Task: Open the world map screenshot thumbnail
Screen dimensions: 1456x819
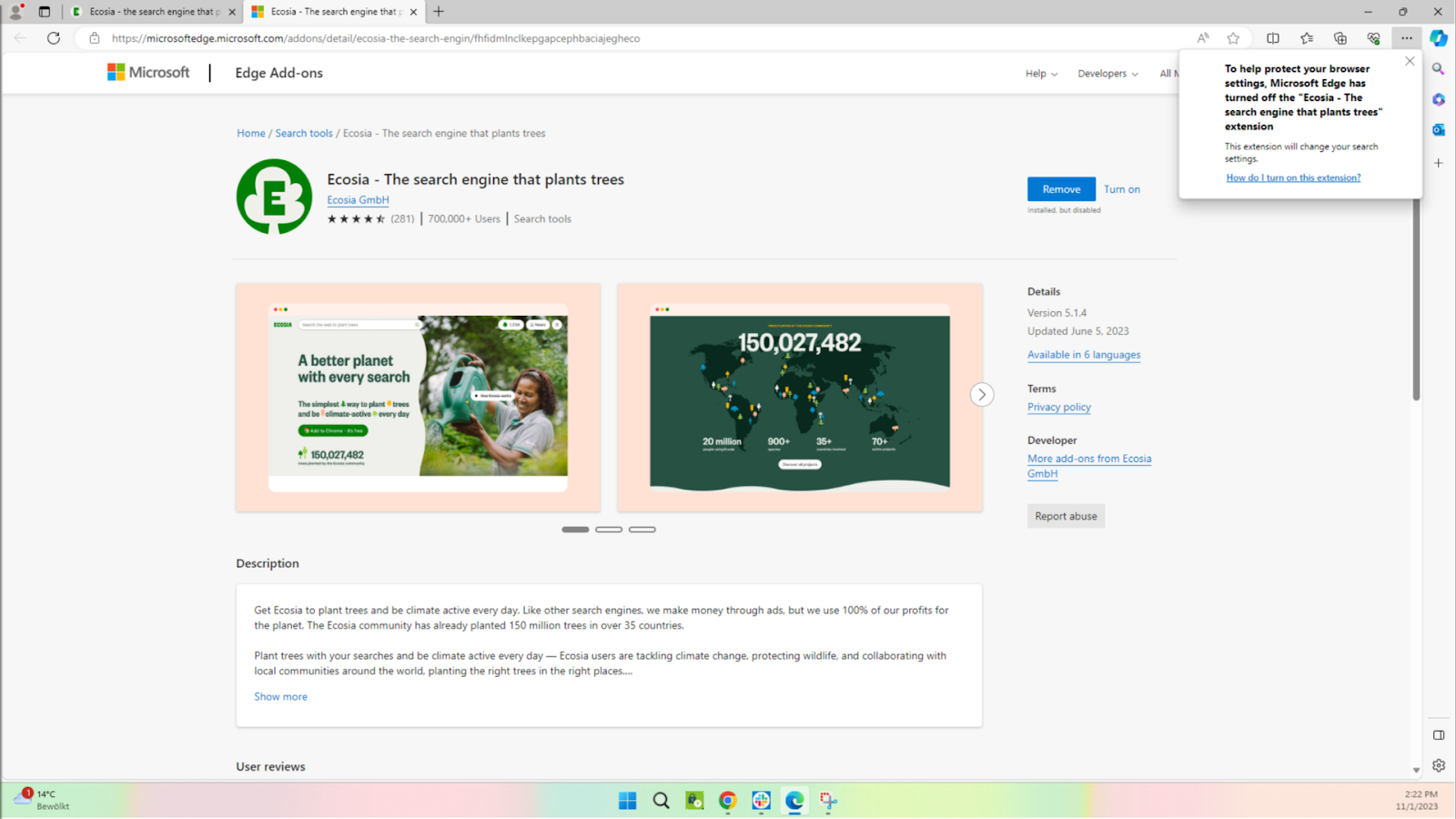Action: point(800,398)
